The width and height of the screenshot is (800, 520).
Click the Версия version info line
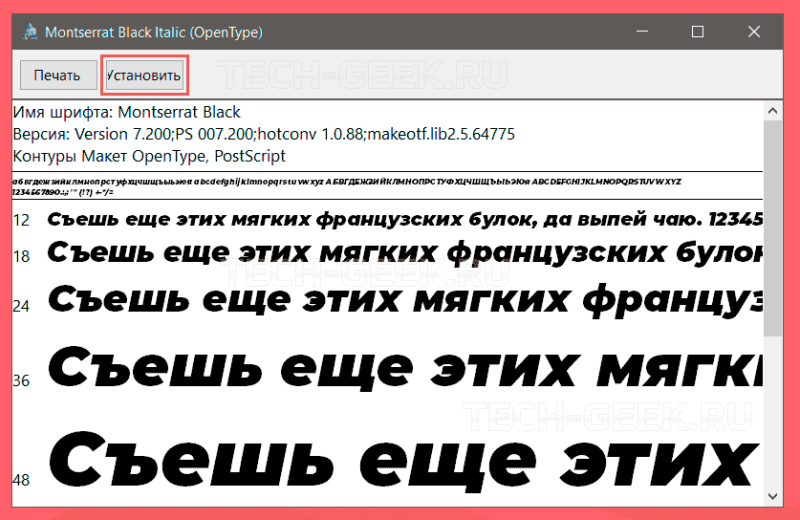point(264,134)
